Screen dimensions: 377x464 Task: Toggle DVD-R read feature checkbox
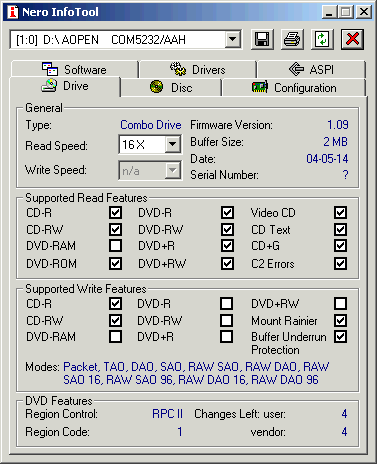[x=227, y=213]
